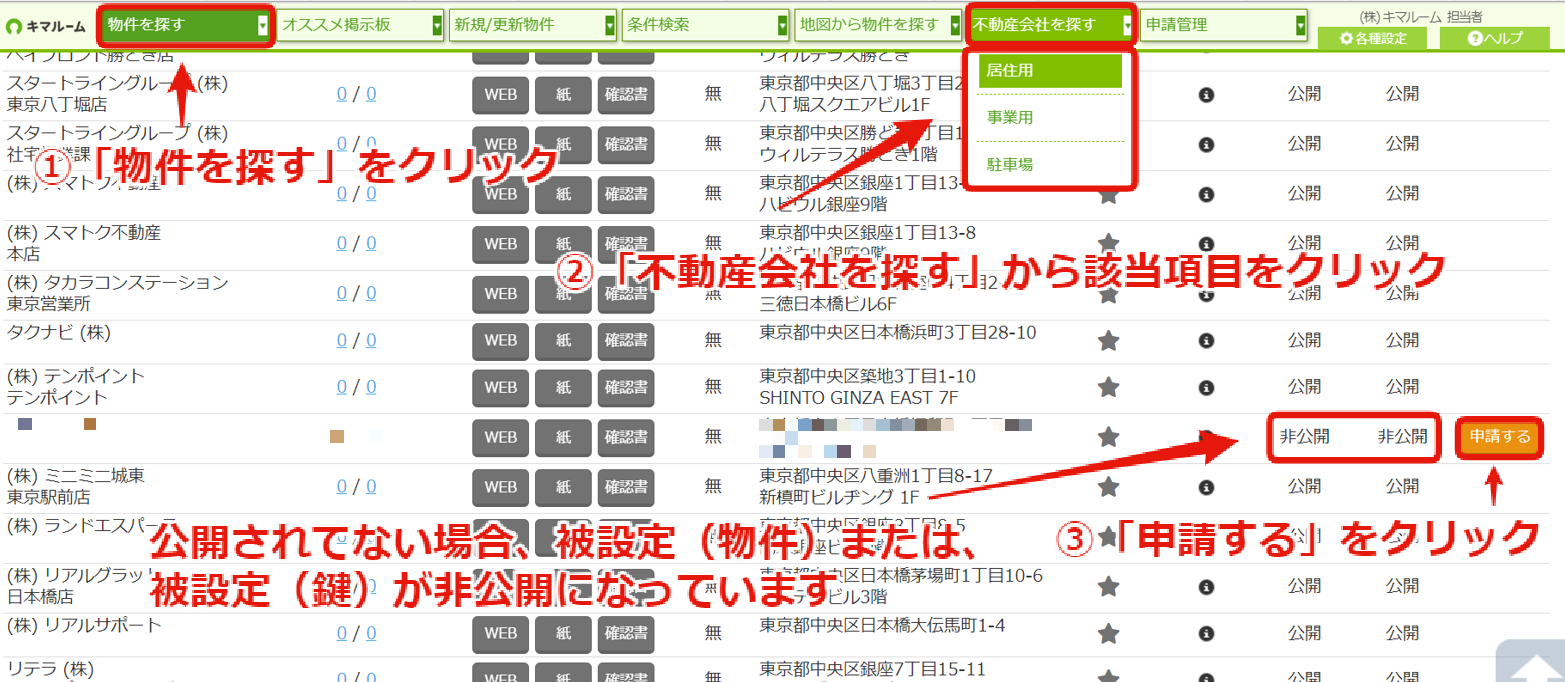Screen dimensions: 1565x682
Task: Select address 東京都中央区築地3丁目1-10
Action: click(x=867, y=376)
